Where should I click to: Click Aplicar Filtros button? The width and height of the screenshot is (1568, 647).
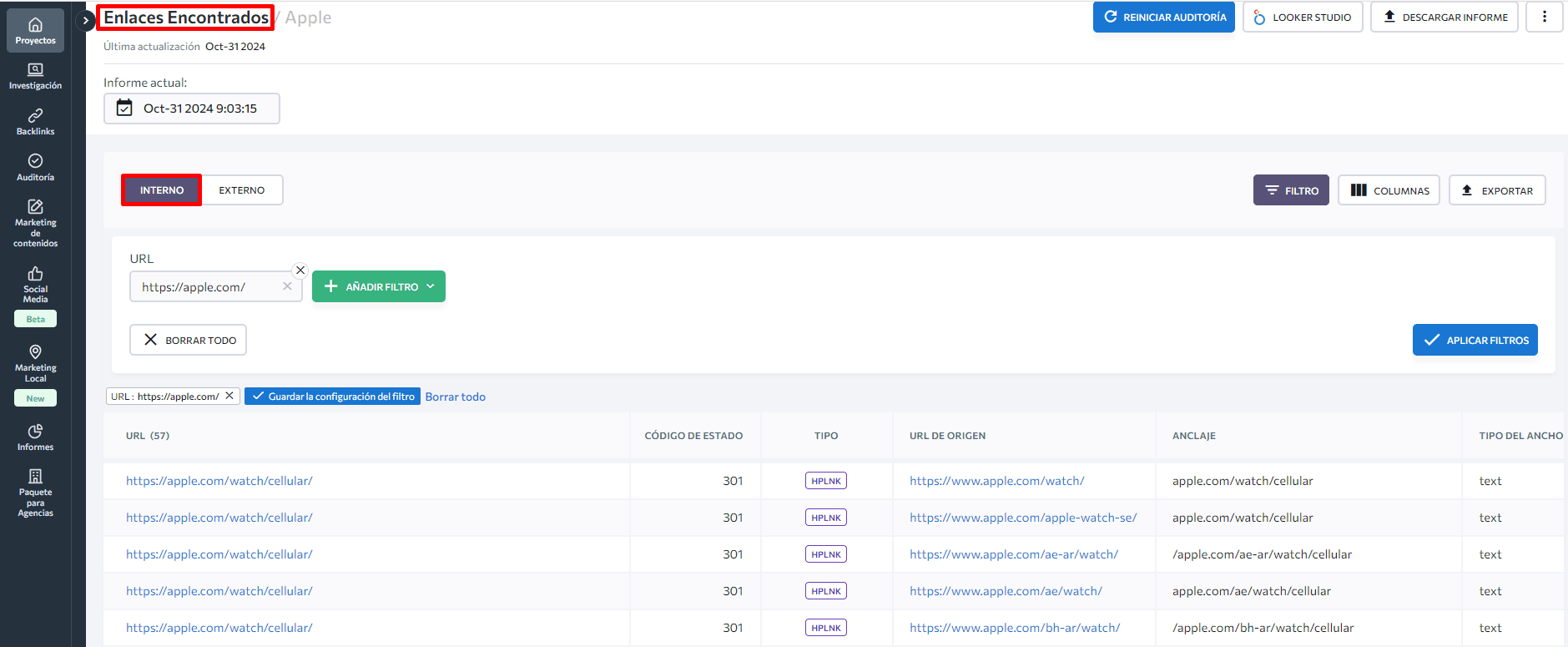1475,340
